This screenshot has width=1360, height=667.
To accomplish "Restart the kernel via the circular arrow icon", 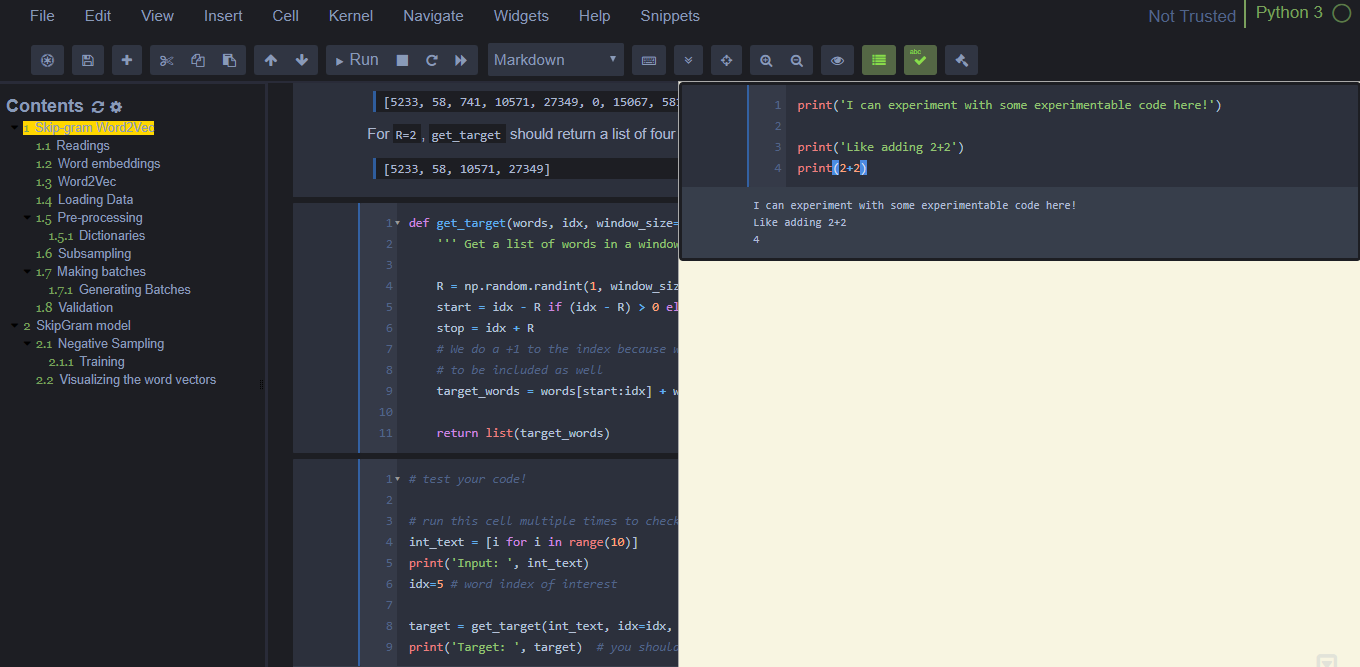I will point(431,60).
